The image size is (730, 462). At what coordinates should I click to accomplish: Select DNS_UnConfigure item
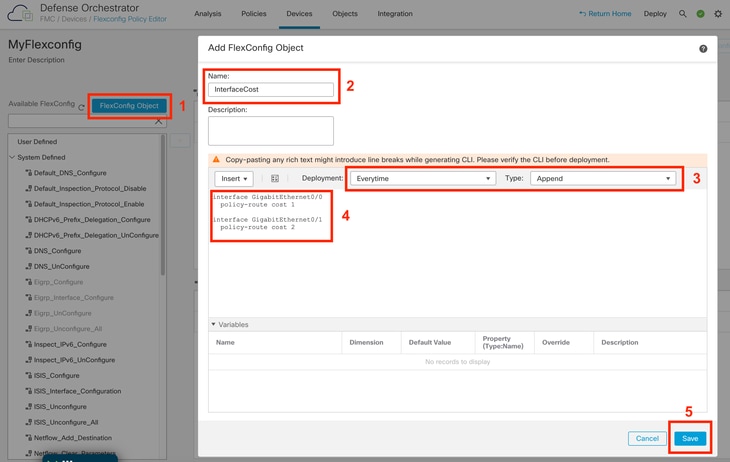pyautogui.click(x=61, y=266)
